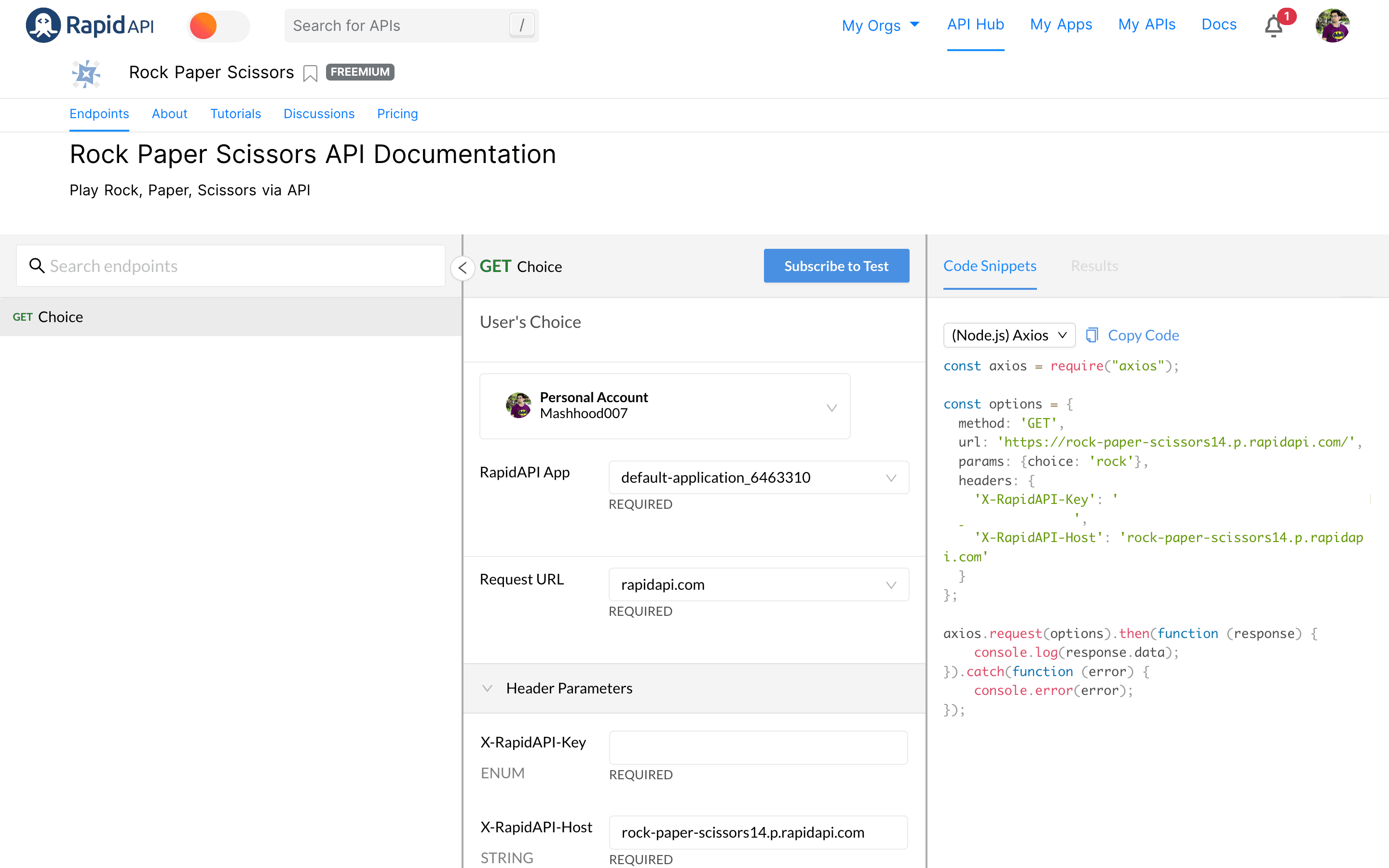Viewport: 1389px width, 868px height.
Task: Click the "console.log(response.data);" code line
Action: click(x=1076, y=652)
